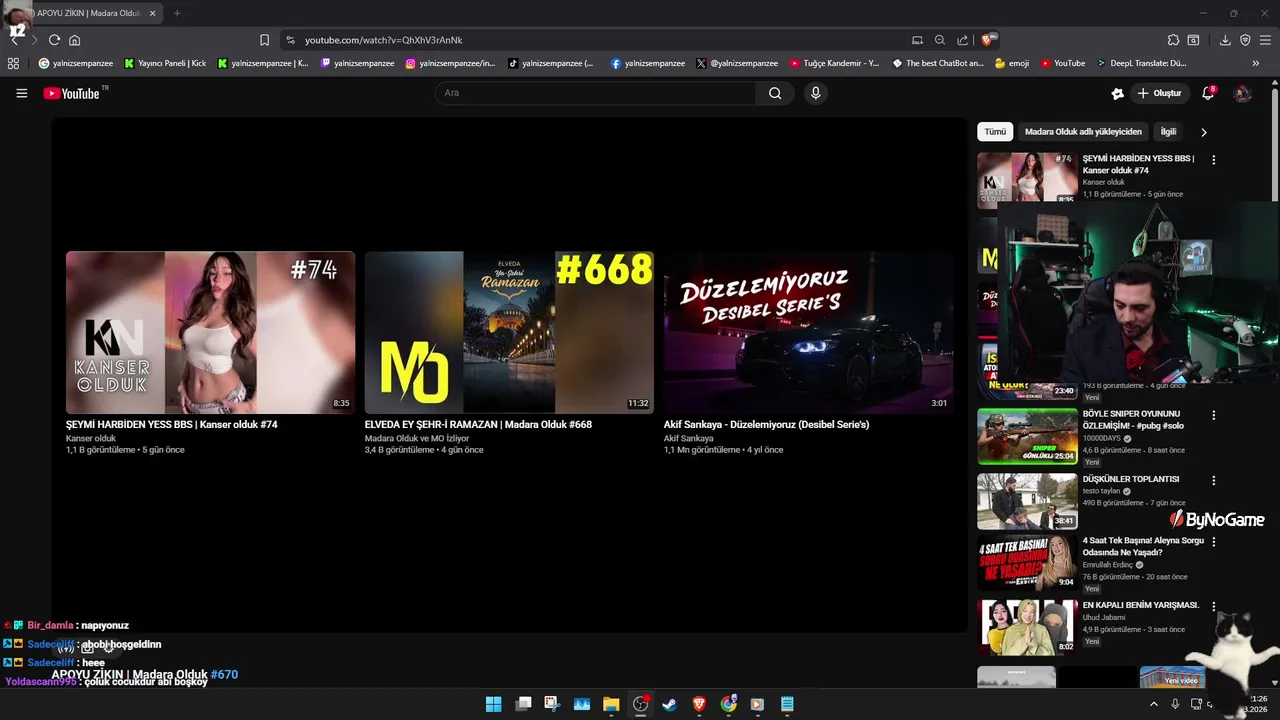This screenshot has width=1280, height=720.
Task: Open Madara Olduk #668 end-screen thumbnail
Action: pyautogui.click(x=509, y=332)
